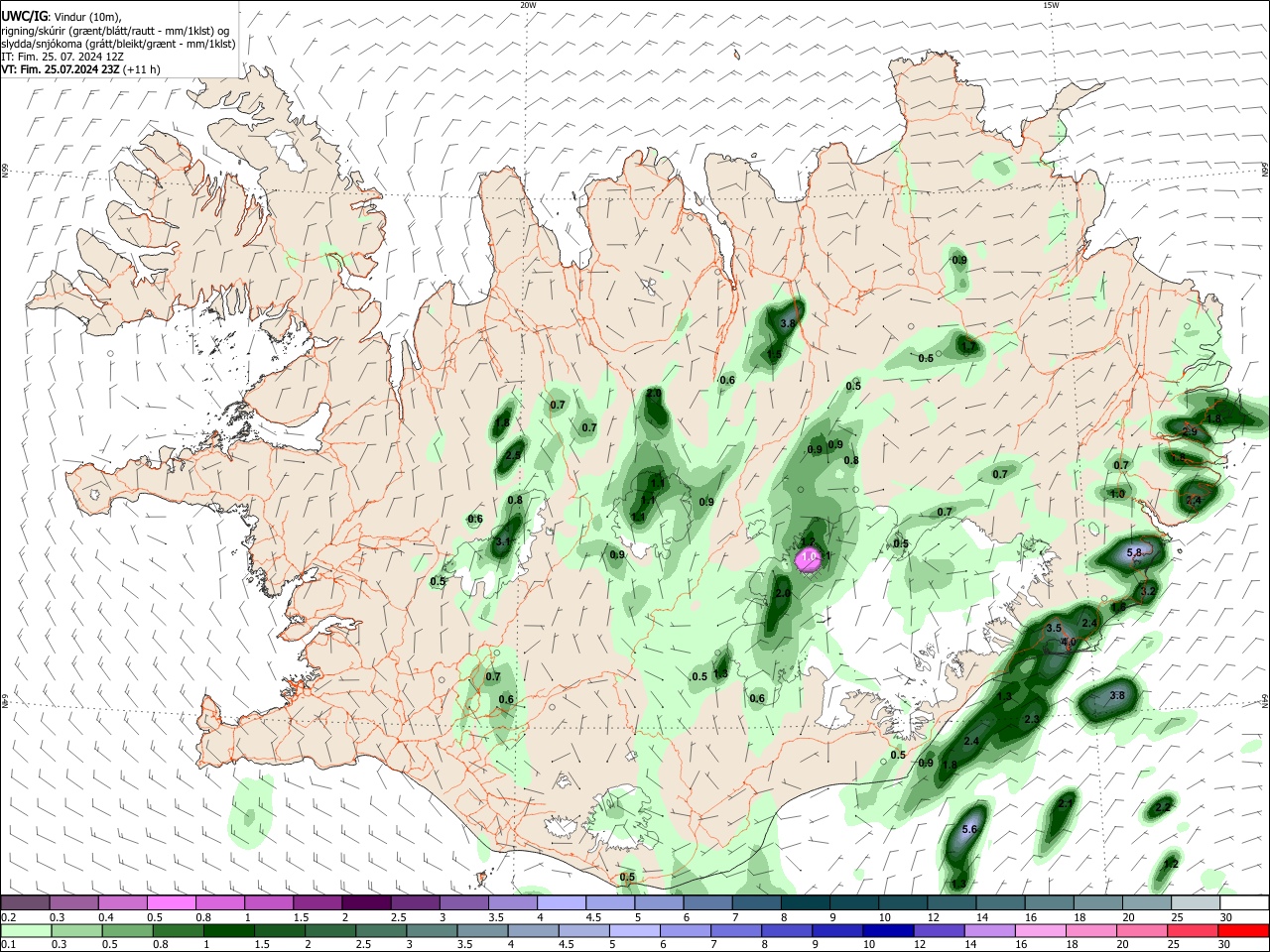Click the 15W longitude label
The height and width of the screenshot is (952, 1270).
[x=1050, y=5]
